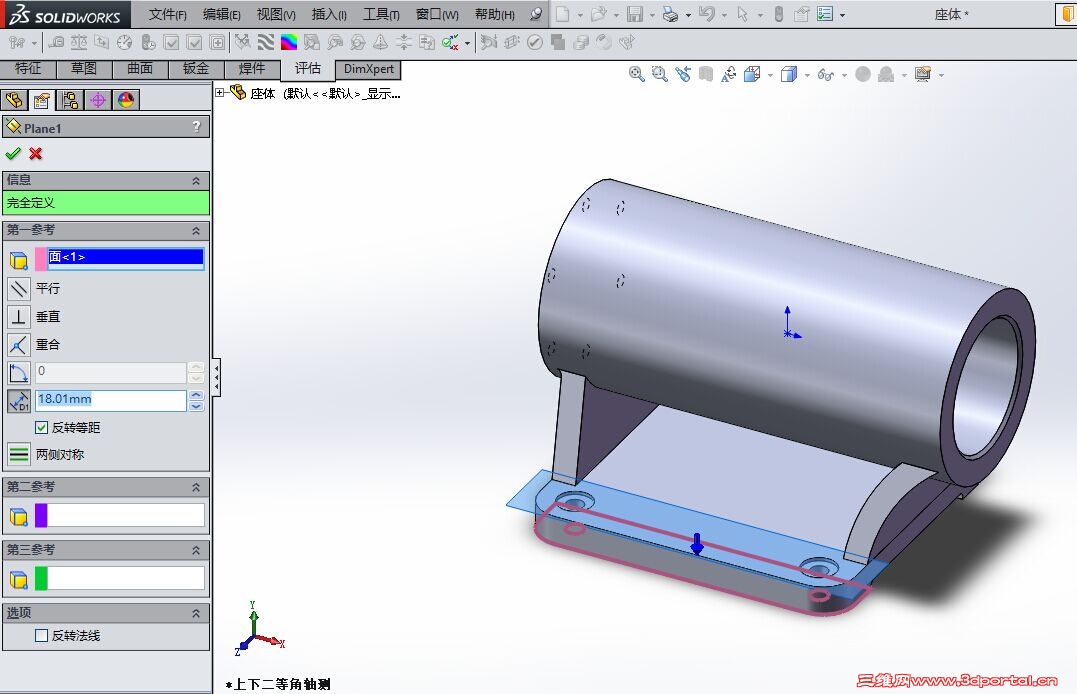This screenshot has height=694, width=1077.
Task: Click the purple second reference color swatch
Action: point(41,515)
